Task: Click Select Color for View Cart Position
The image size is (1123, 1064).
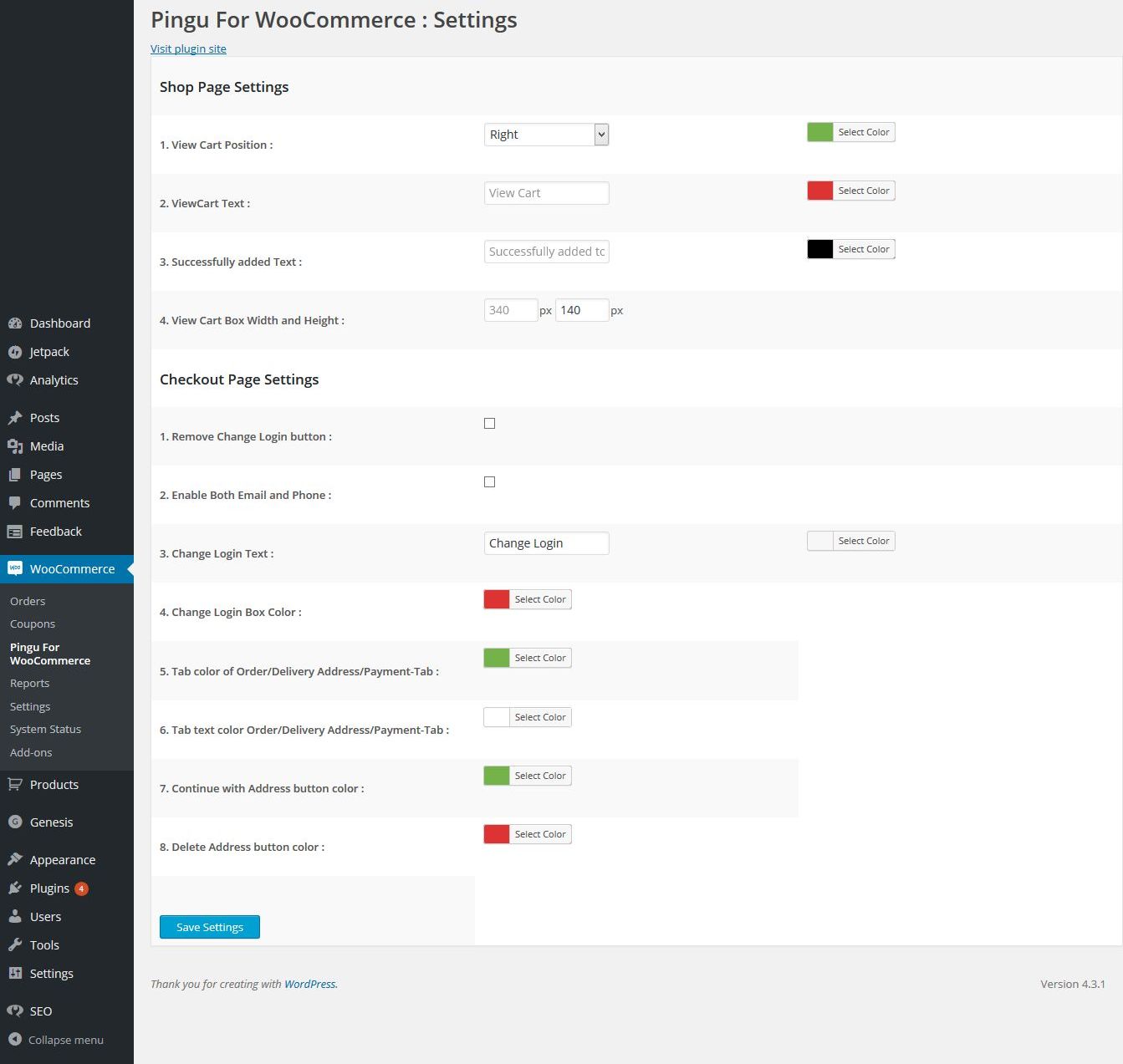Action: pos(864,132)
